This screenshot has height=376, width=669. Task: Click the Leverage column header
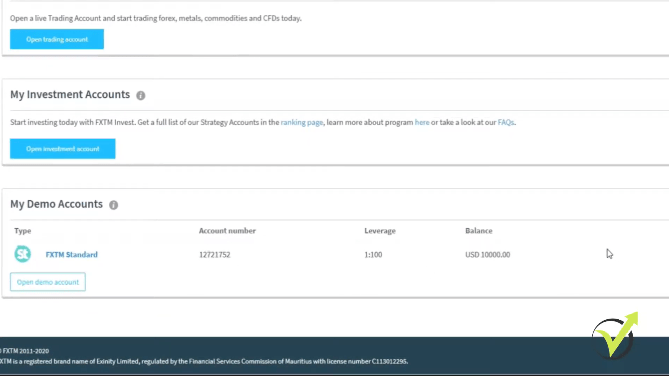(380, 231)
